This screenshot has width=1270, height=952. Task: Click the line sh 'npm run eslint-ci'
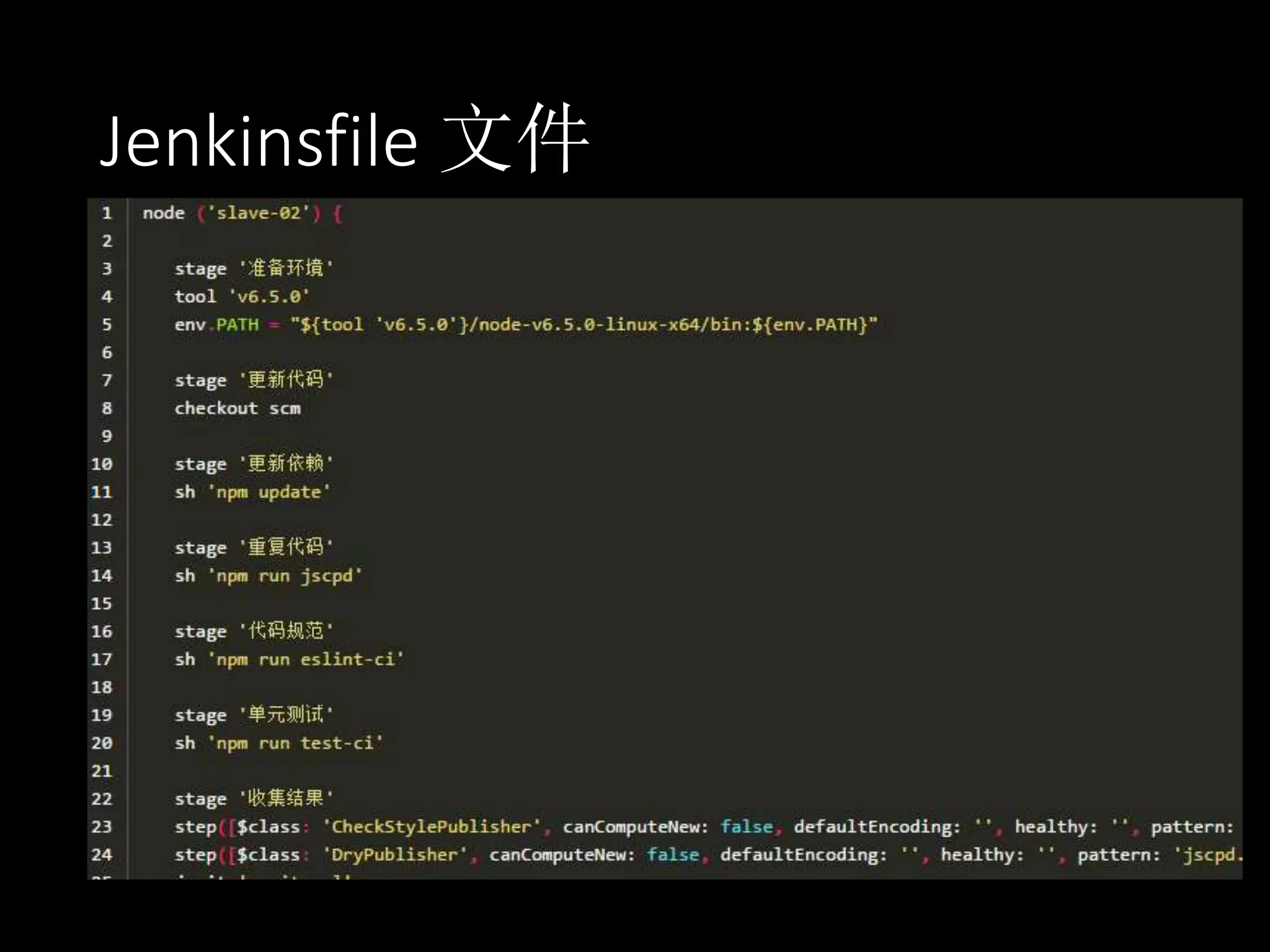point(289,659)
